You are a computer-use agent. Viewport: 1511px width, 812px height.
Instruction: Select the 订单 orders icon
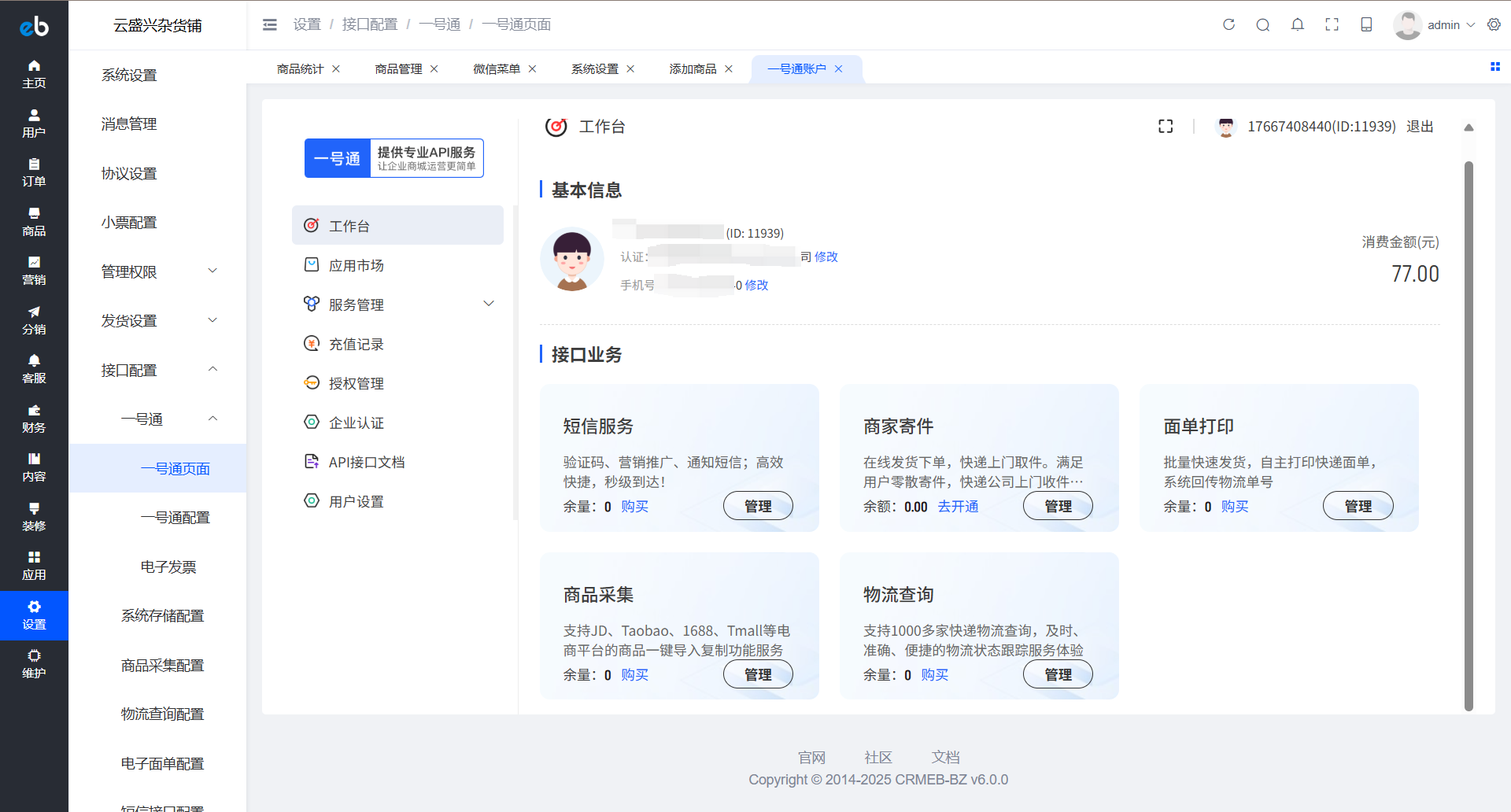[34, 172]
